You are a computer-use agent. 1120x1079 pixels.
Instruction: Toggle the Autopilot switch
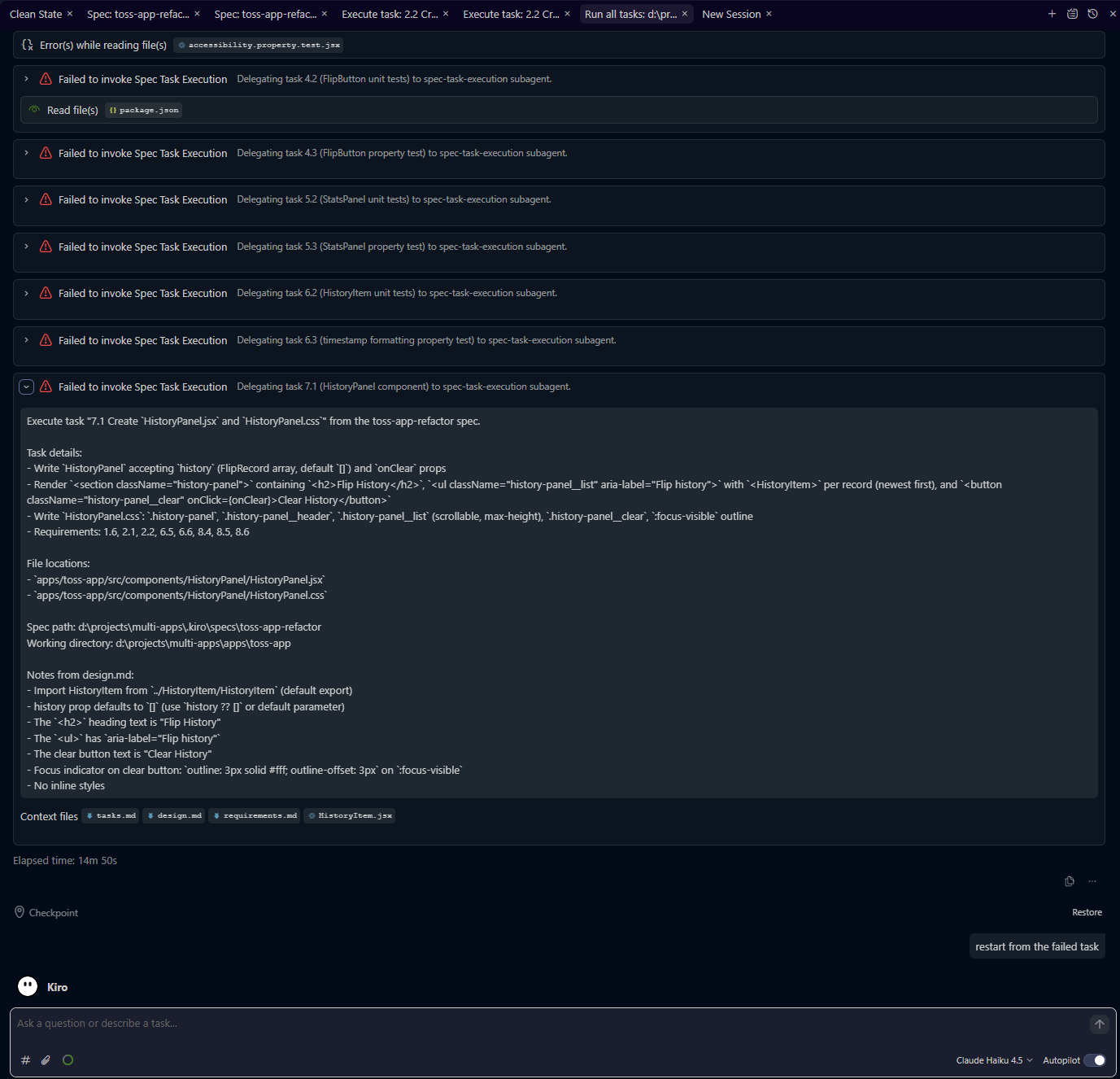1095,1060
